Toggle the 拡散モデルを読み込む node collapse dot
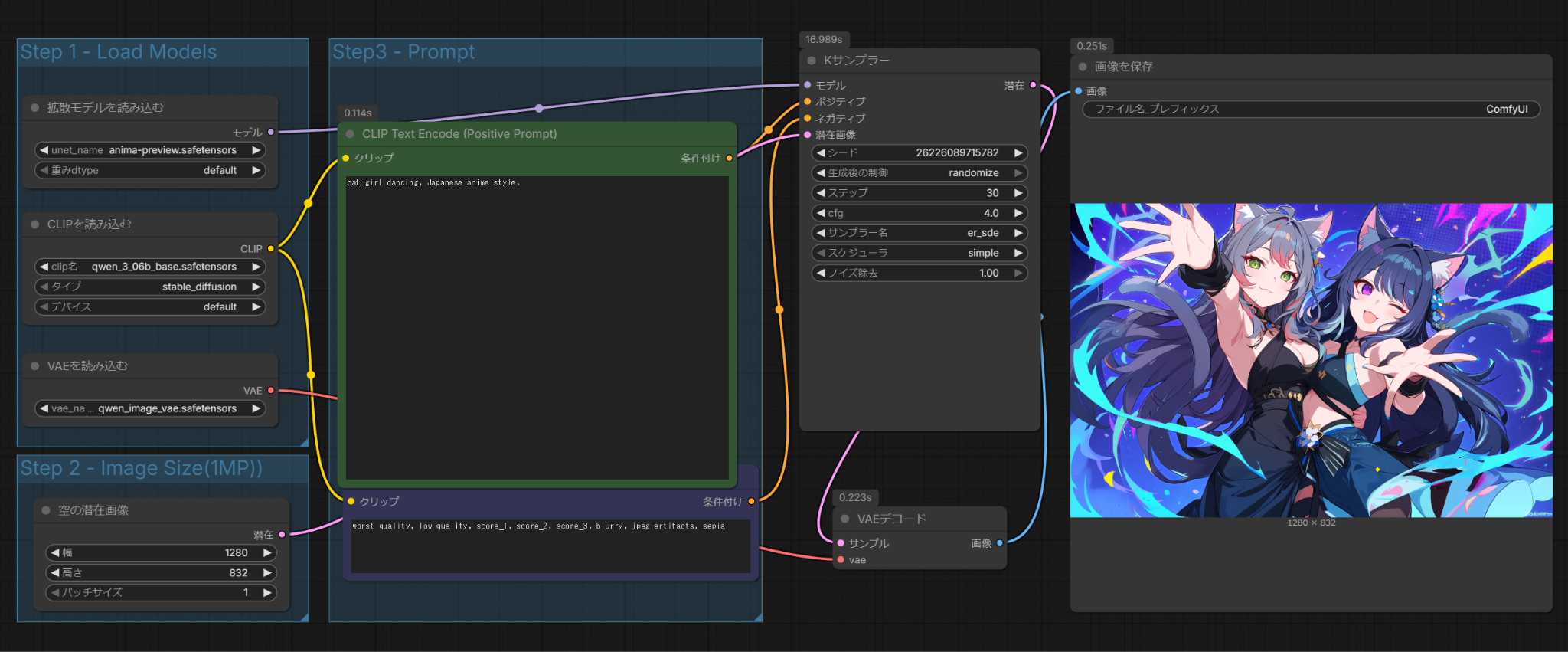 pos(35,108)
